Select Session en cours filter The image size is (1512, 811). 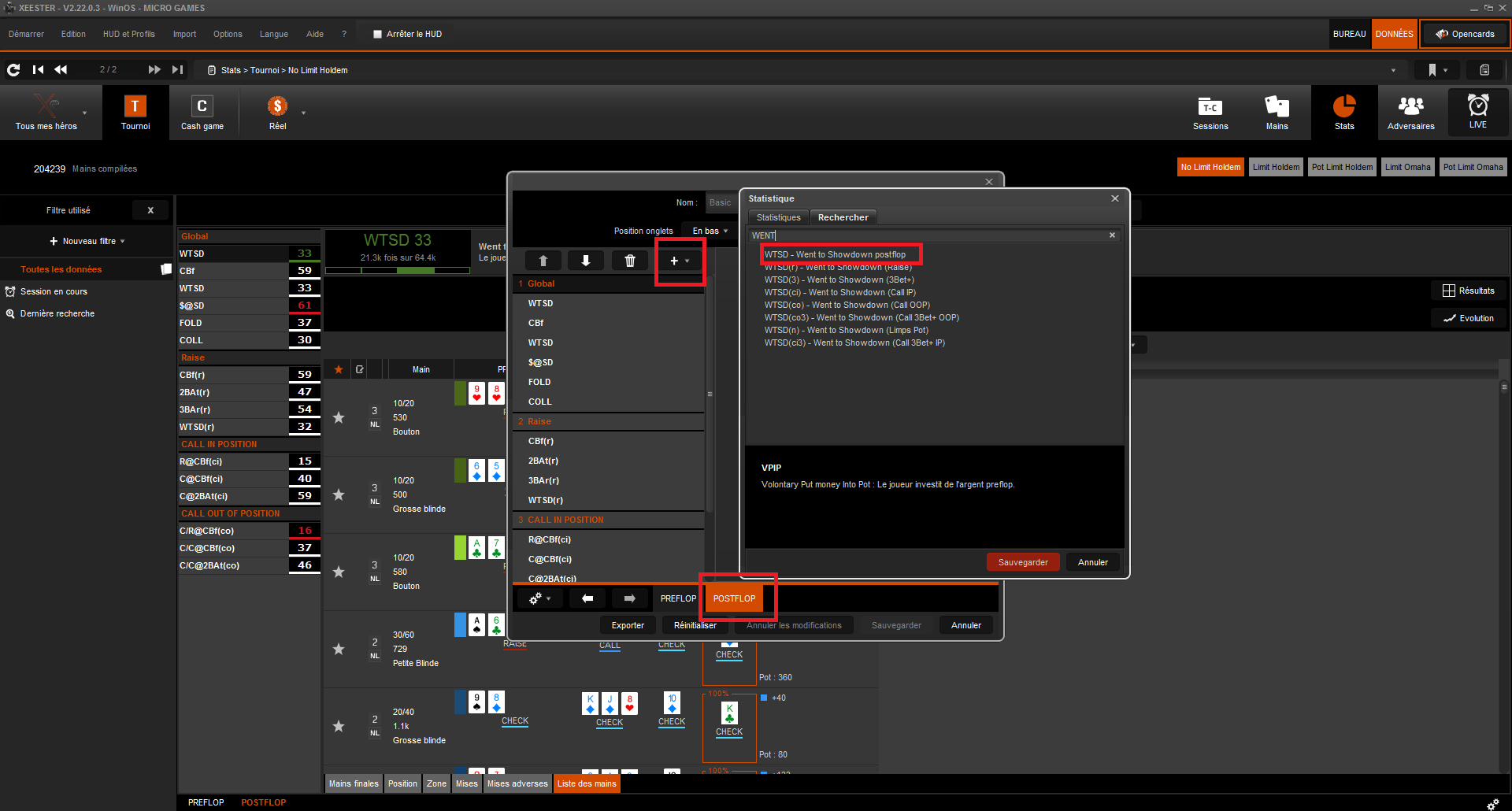pyautogui.click(x=54, y=291)
